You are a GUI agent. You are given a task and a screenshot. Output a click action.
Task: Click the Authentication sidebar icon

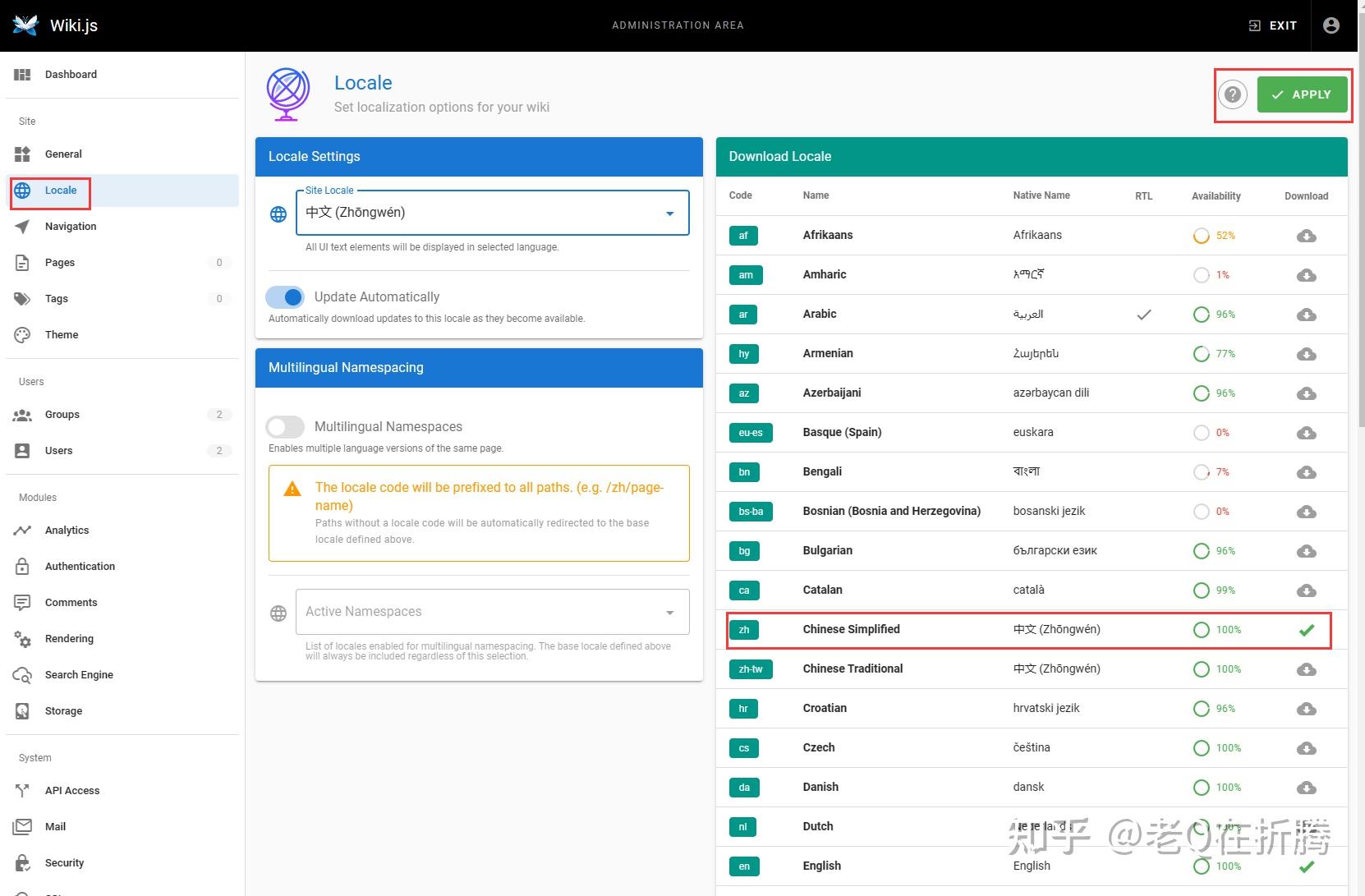point(22,566)
